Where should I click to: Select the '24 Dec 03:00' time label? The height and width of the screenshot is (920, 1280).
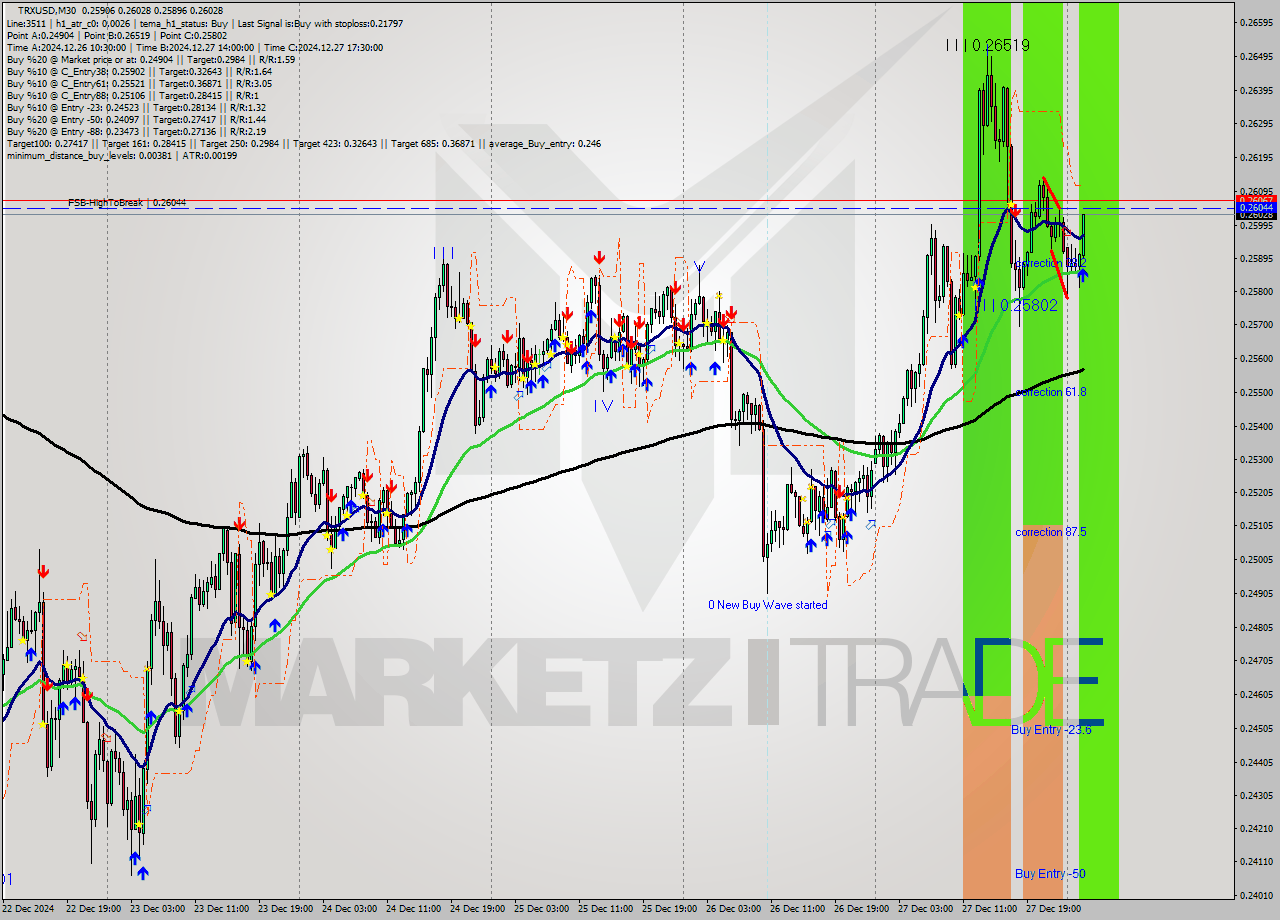349,909
